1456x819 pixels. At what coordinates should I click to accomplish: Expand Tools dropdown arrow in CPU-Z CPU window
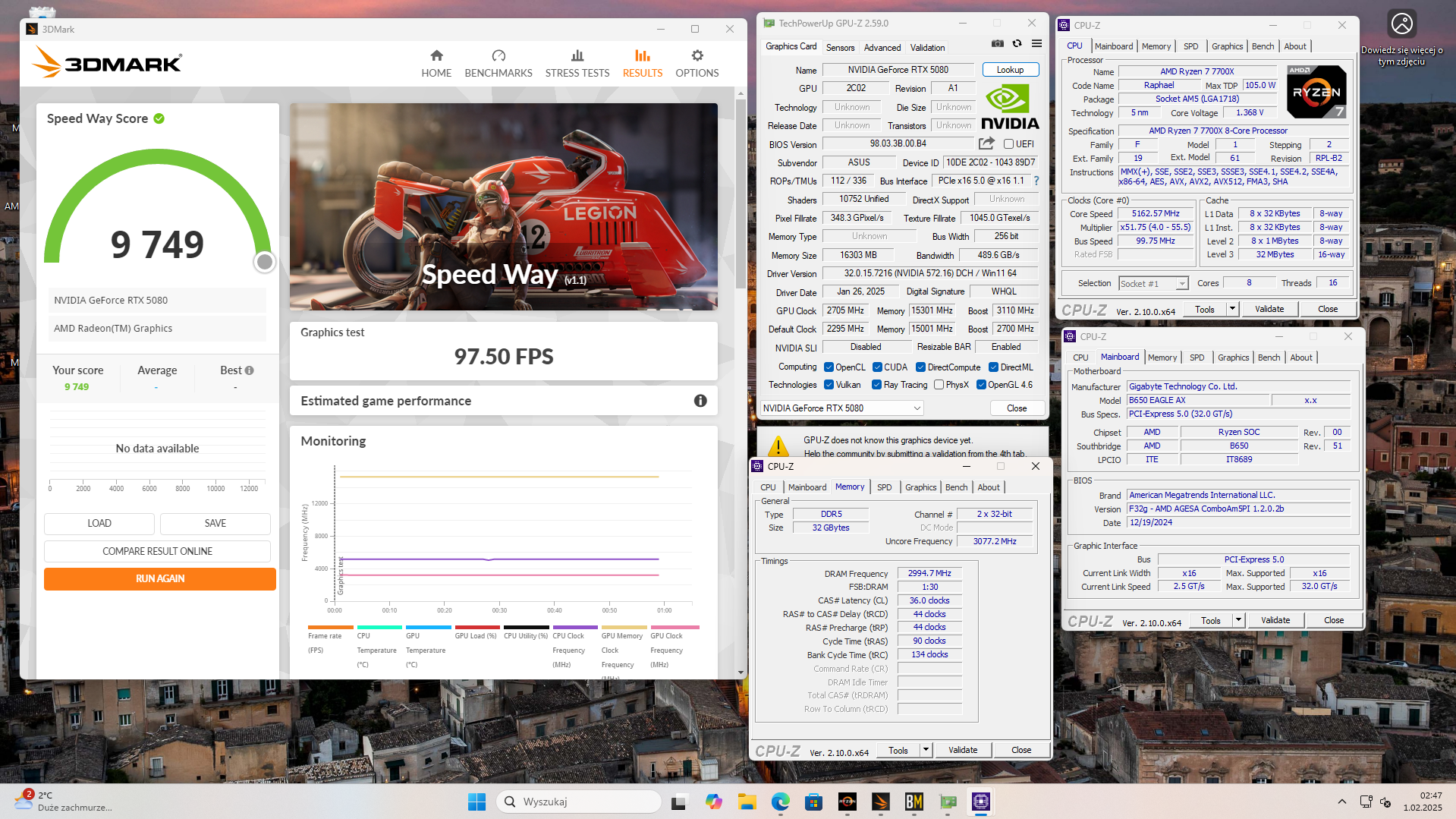click(x=1232, y=309)
